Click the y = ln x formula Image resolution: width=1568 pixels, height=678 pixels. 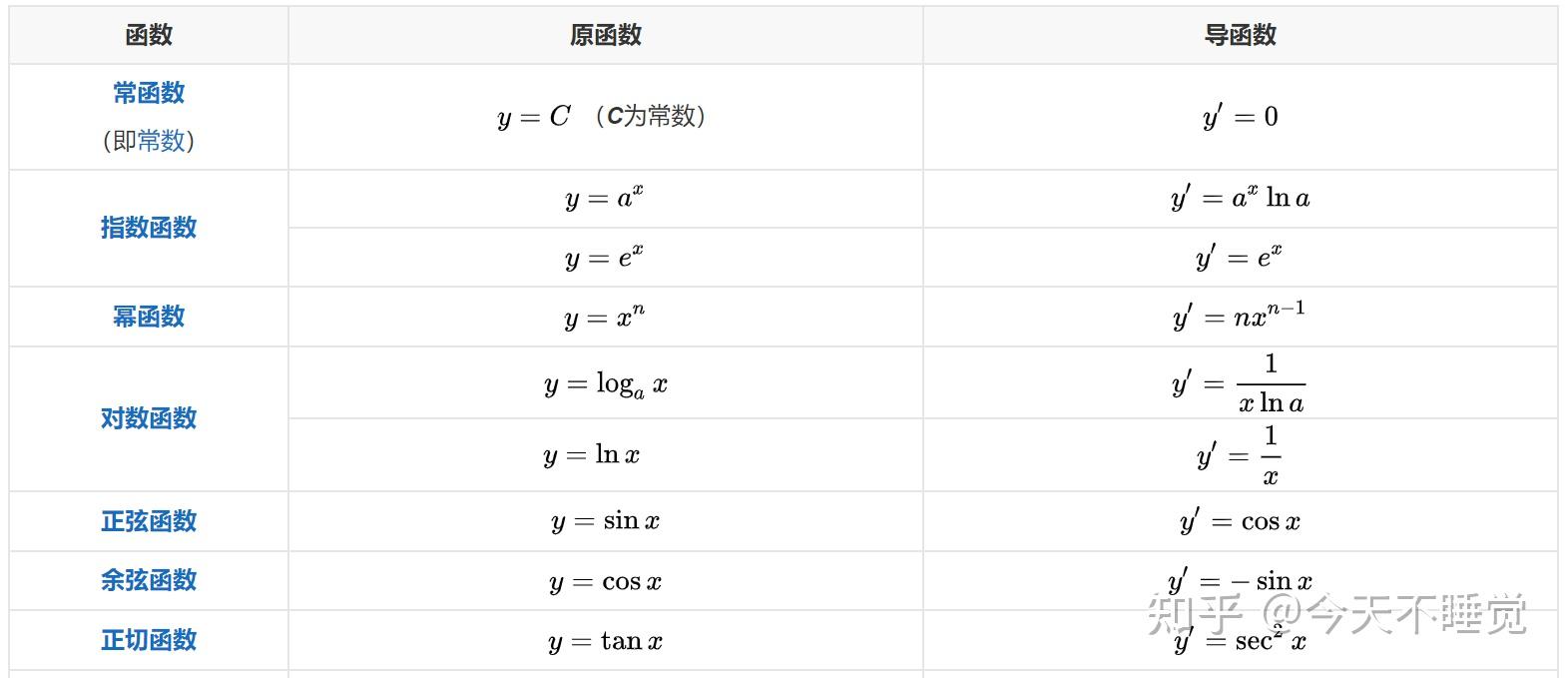[591, 455]
